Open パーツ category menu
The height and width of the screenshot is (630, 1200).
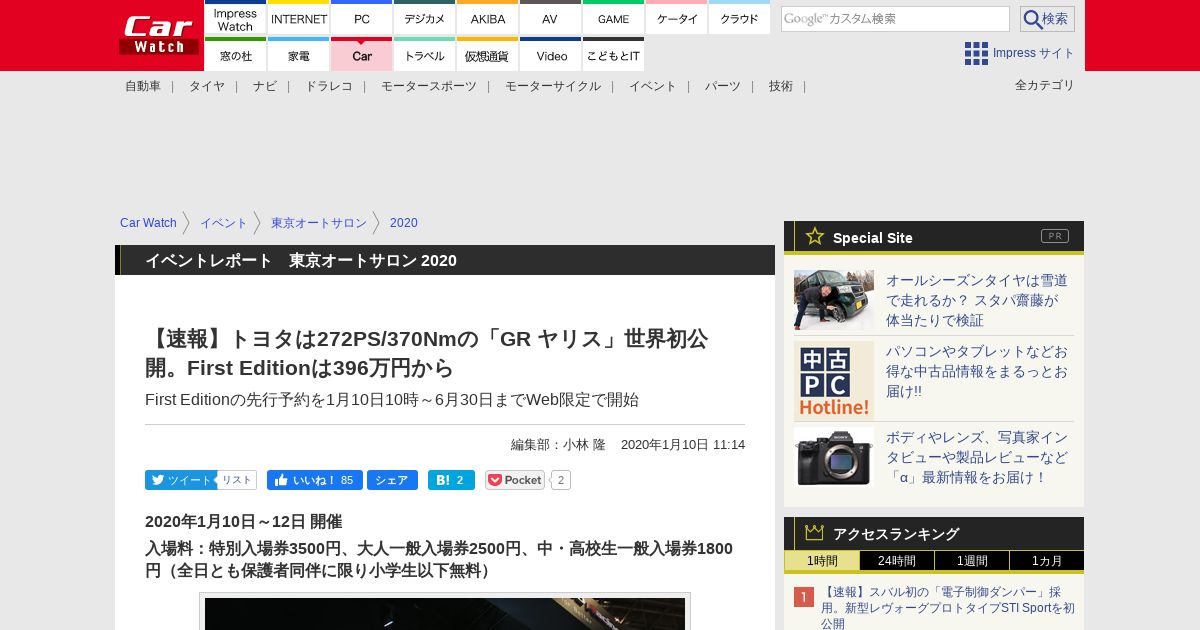723,86
